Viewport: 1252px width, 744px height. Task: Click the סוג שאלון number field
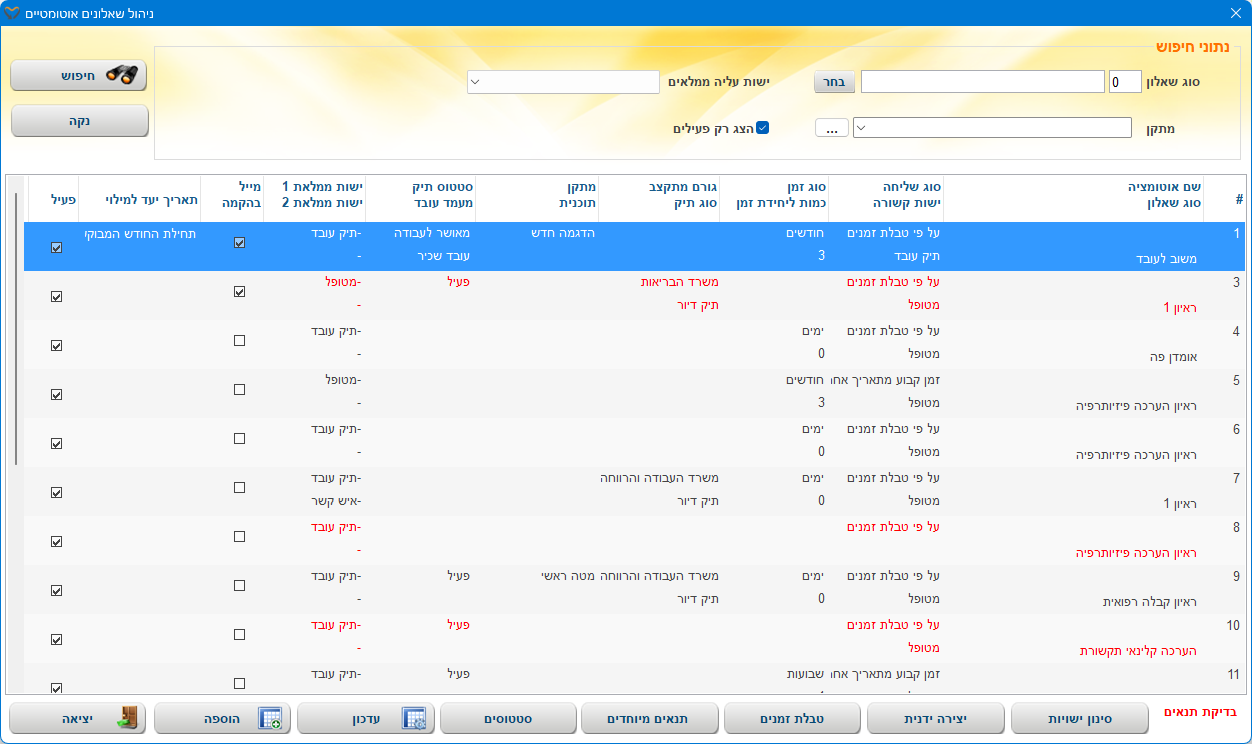(1126, 82)
